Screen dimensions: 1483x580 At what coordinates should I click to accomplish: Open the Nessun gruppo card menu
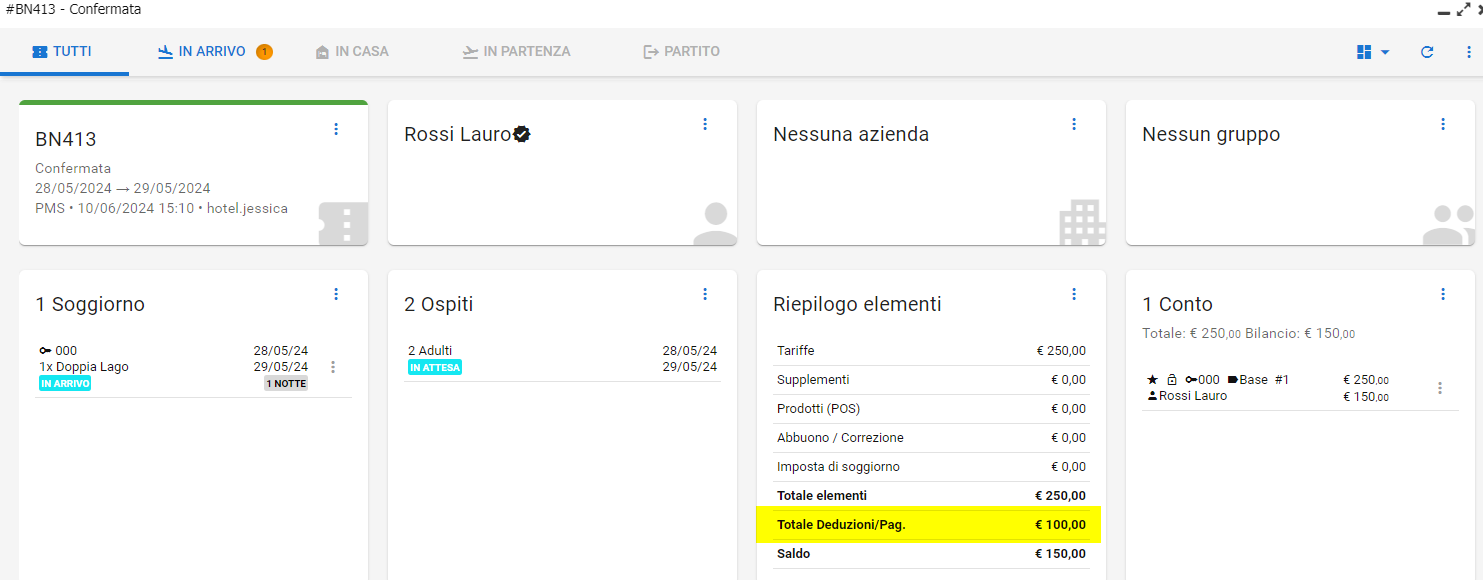click(1443, 124)
